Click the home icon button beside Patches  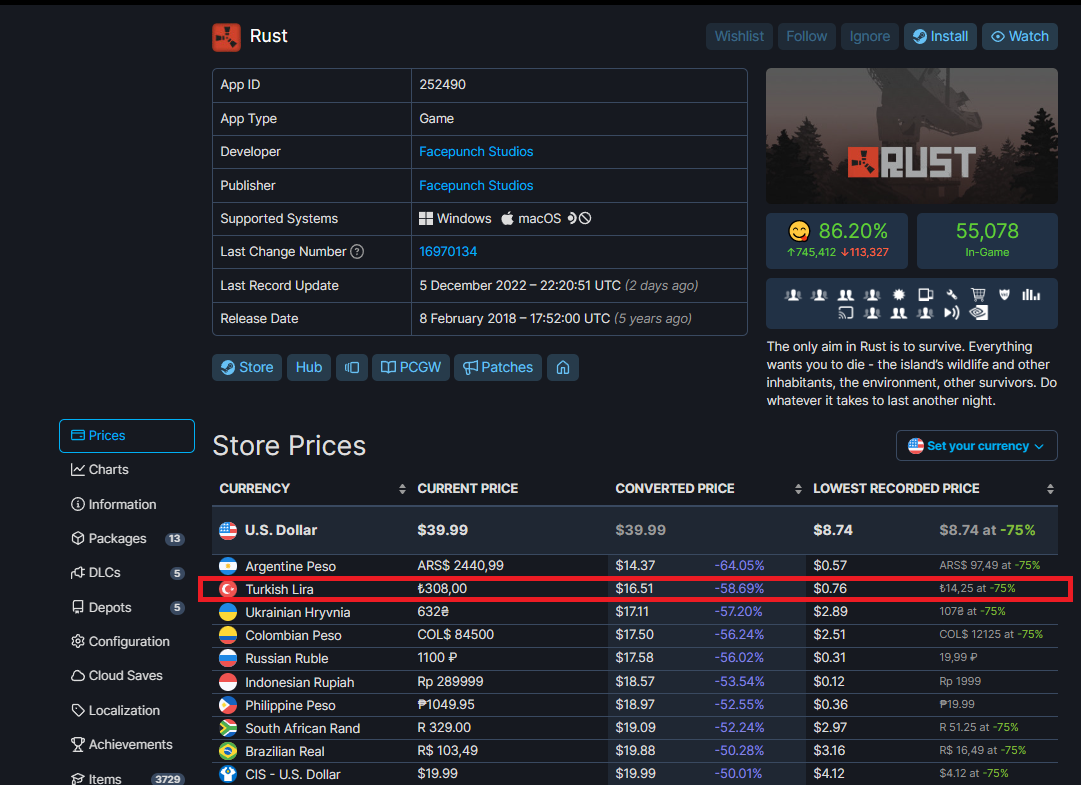pos(563,367)
